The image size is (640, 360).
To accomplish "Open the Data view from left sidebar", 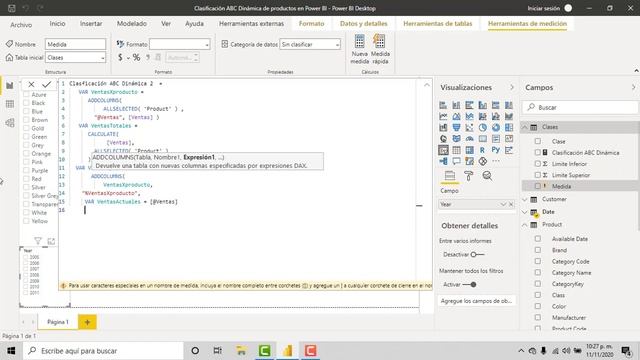I will (x=10, y=104).
